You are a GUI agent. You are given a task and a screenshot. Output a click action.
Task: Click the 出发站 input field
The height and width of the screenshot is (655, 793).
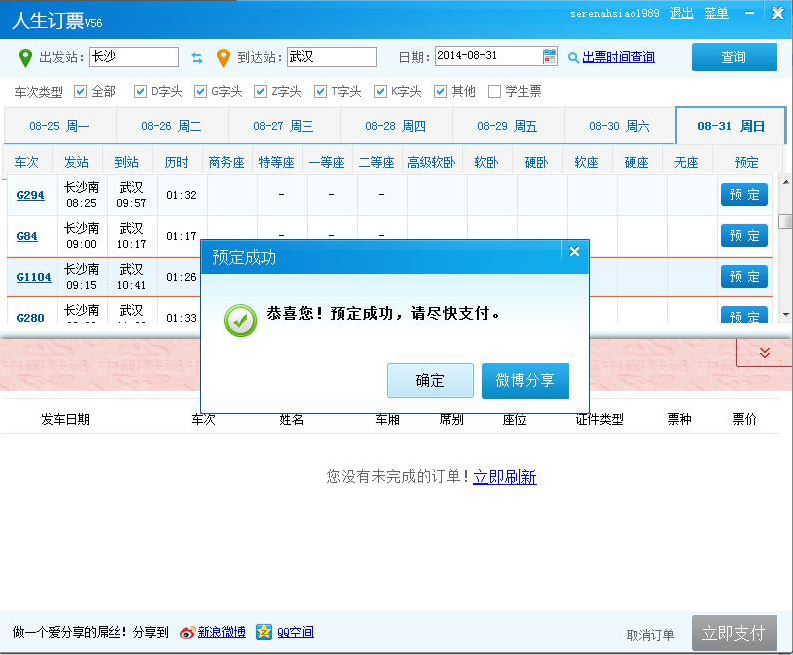(x=133, y=57)
